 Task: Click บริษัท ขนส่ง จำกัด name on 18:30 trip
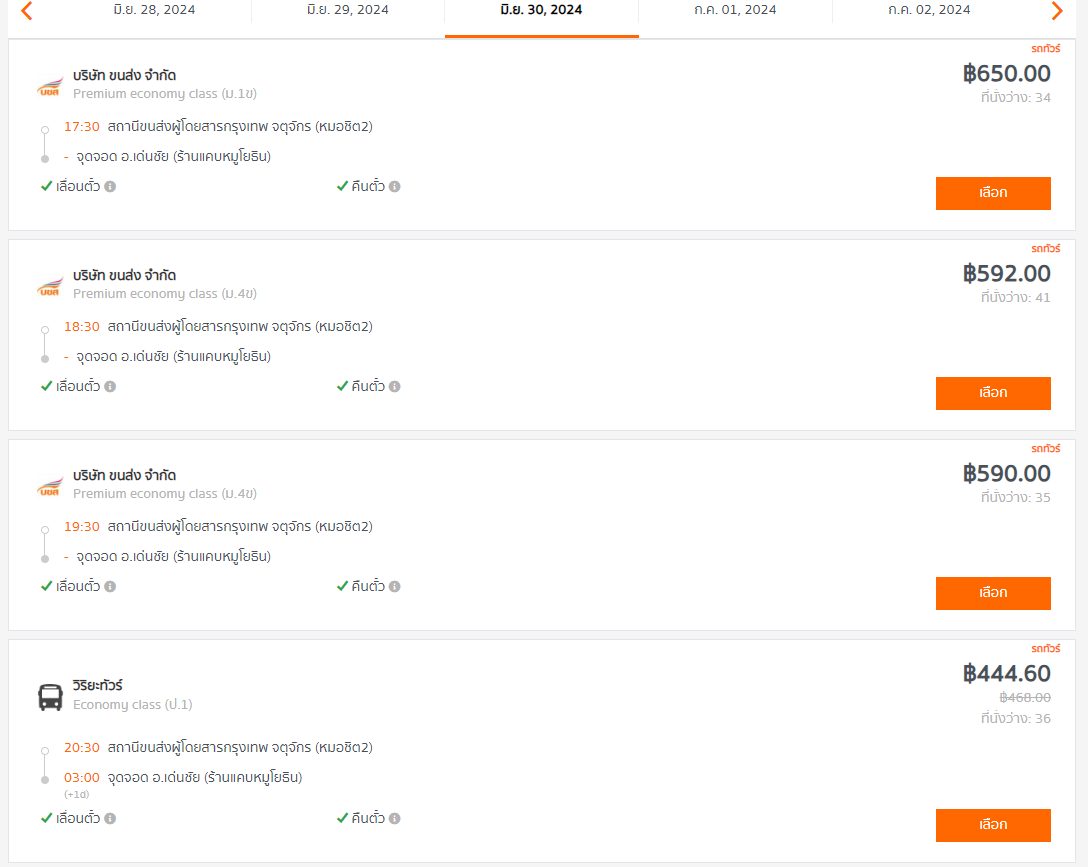124,275
